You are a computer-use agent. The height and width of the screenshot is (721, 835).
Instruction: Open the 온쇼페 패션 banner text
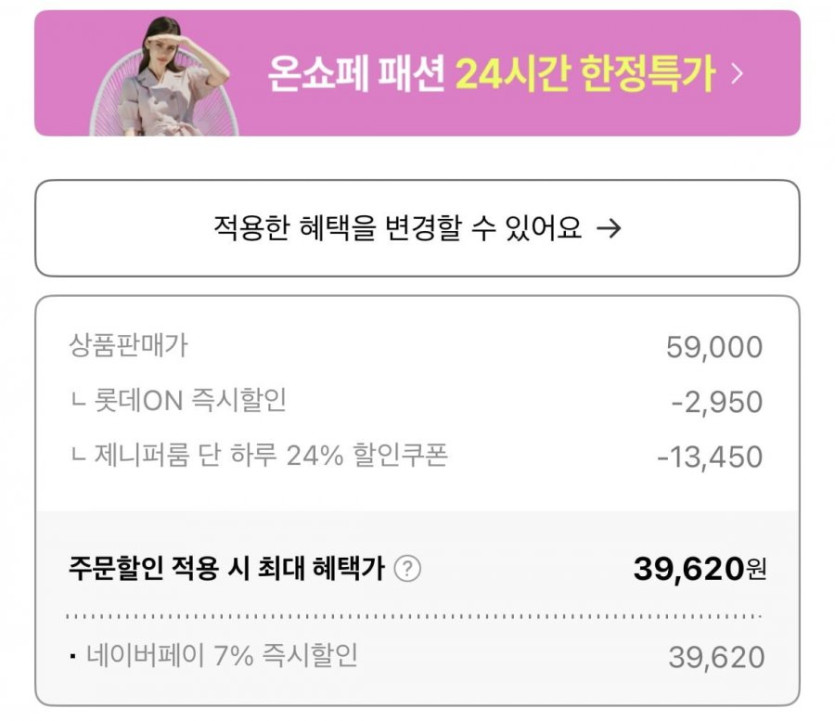[355, 75]
